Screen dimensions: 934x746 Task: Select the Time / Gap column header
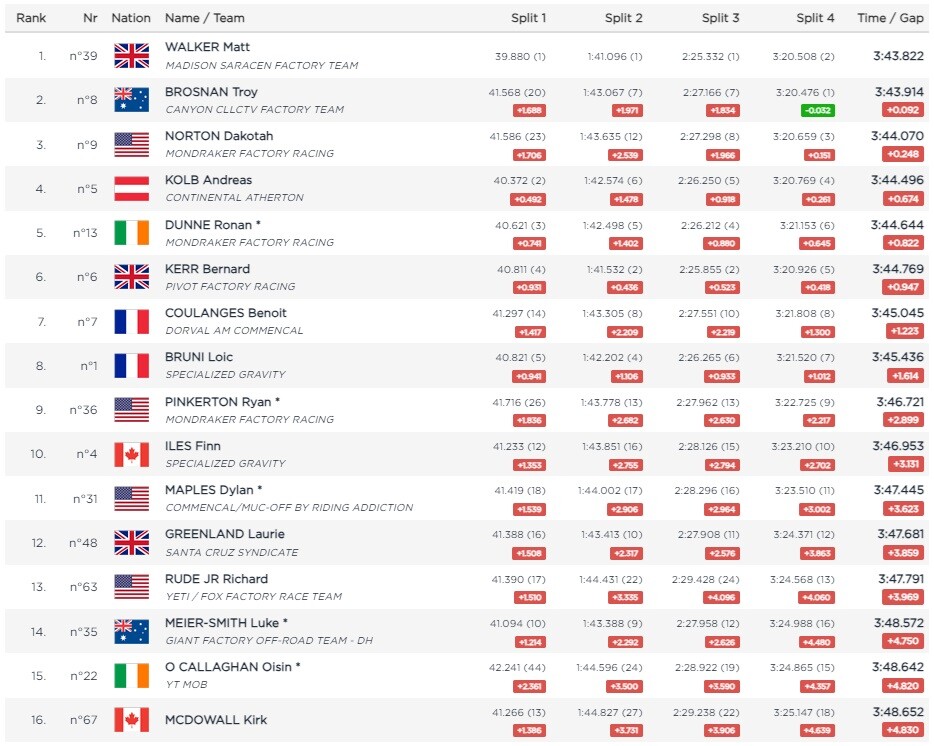891,18
